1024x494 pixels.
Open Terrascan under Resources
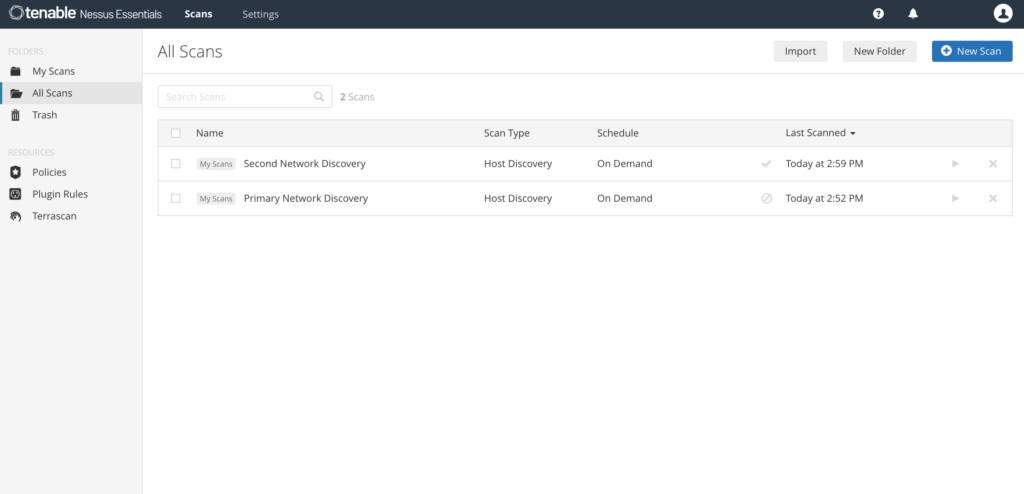point(54,216)
